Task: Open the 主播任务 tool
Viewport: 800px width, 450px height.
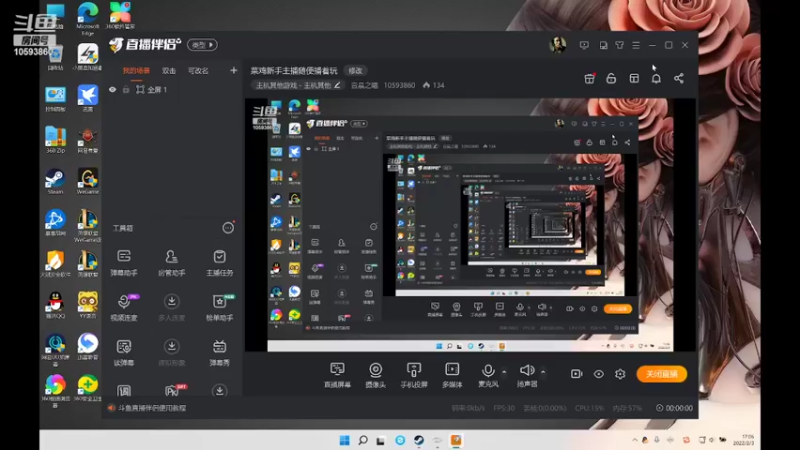Action: (x=219, y=263)
